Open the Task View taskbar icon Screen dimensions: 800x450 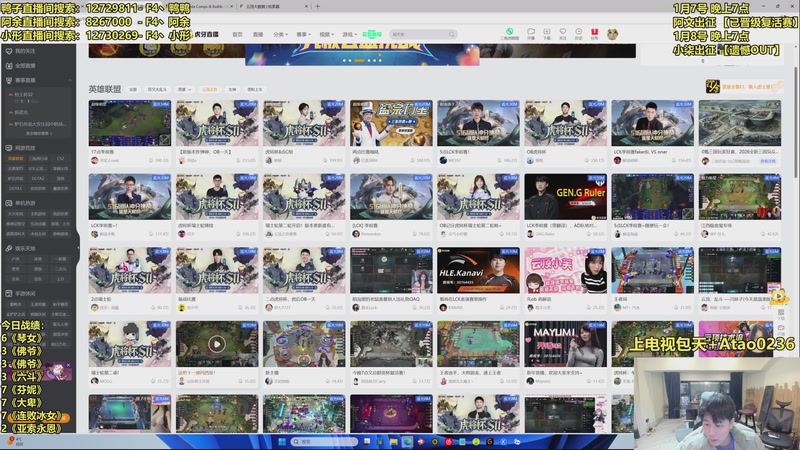pyautogui.click(x=366, y=442)
